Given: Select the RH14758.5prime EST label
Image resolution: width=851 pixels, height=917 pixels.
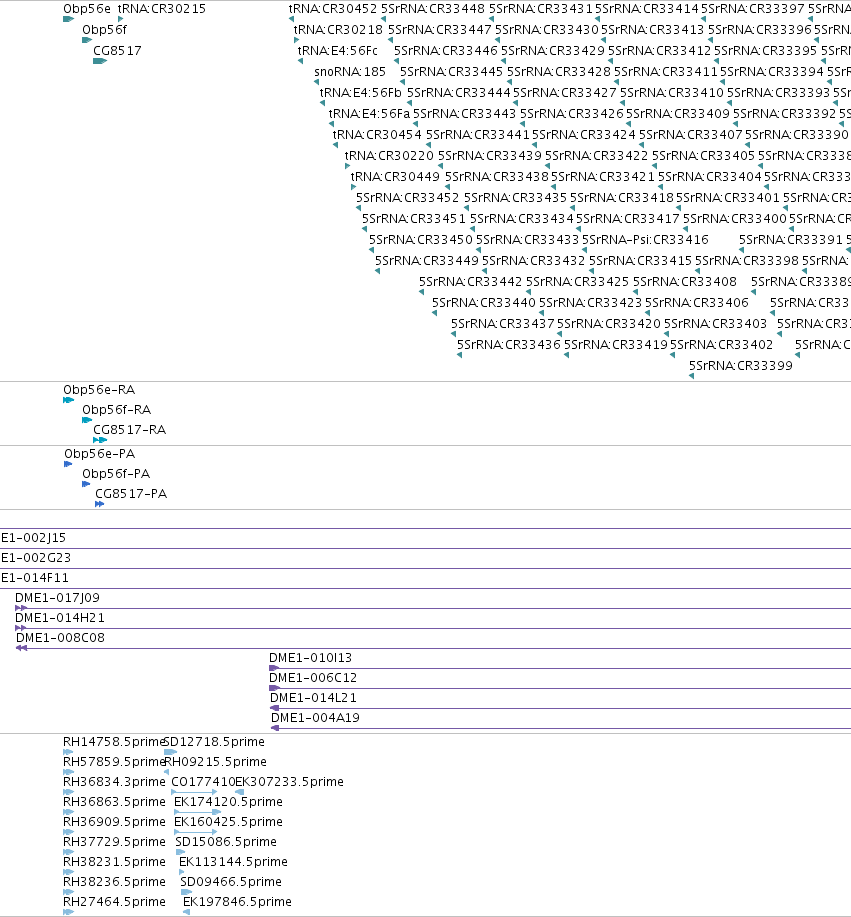Looking at the screenshot, I should coord(113,742).
